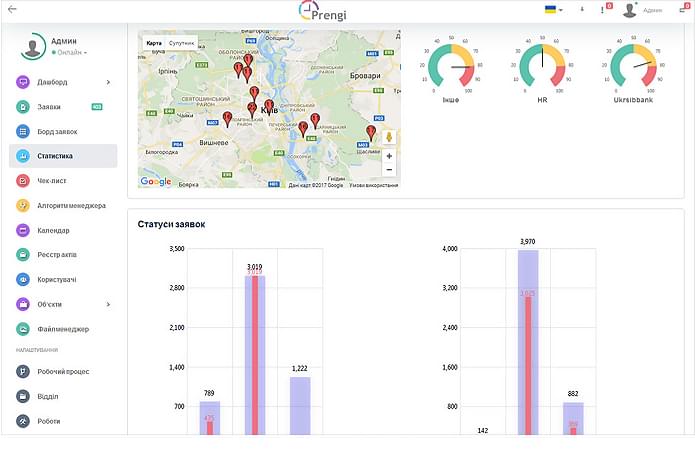Expand the Дашборд submenu chevron
This screenshot has width=695, height=460.
point(108,82)
